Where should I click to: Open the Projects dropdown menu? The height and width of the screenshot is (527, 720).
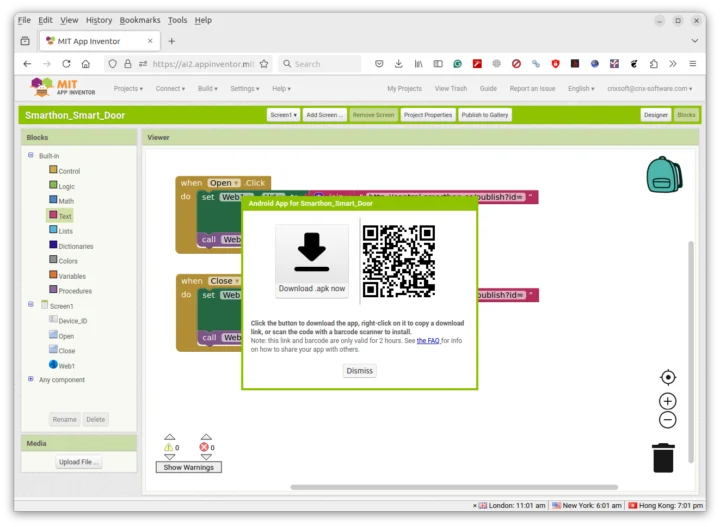128,89
